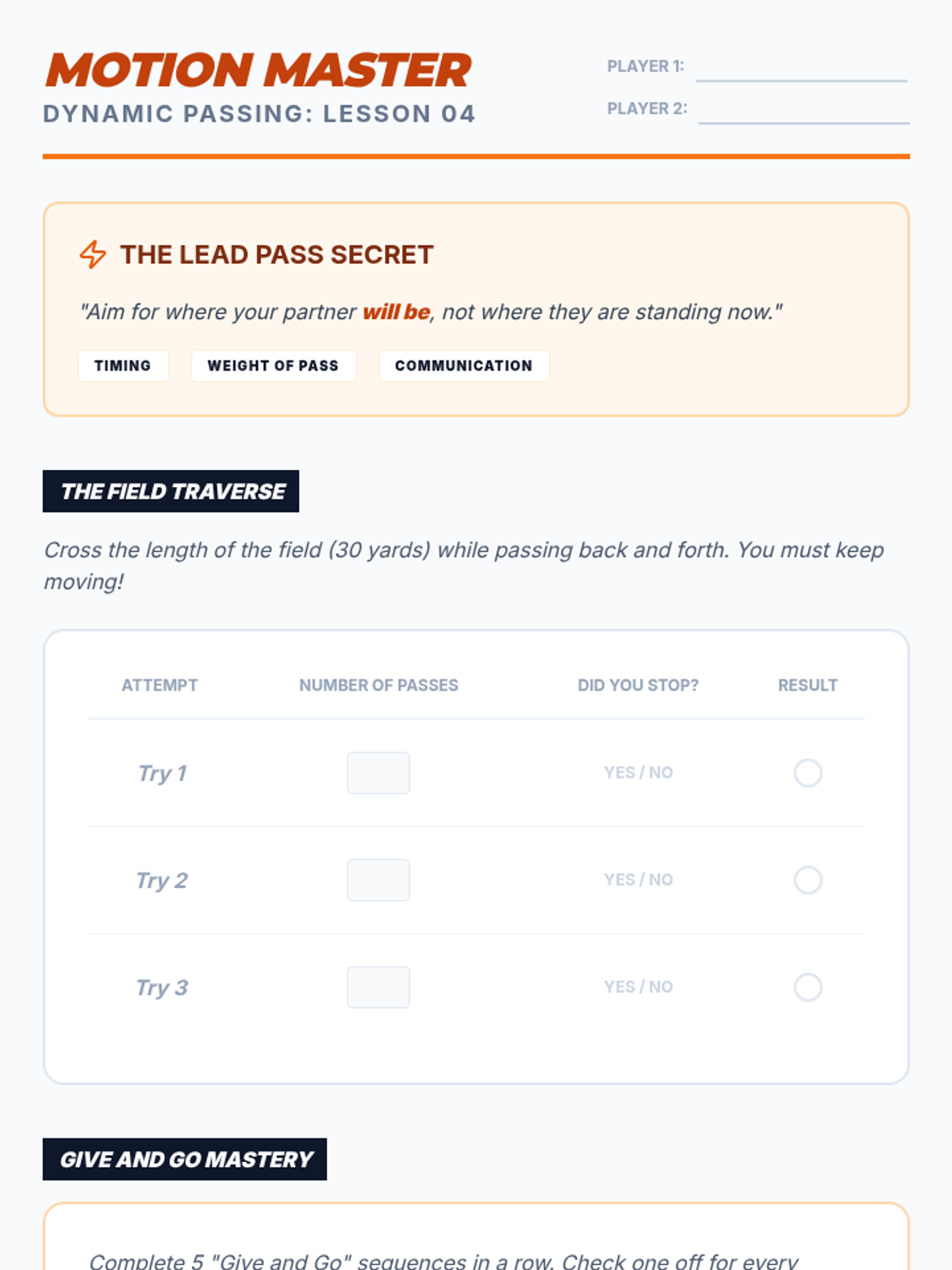Click the TIMING tag
The image size is (952, 1270).
click(x=123, y=366)
